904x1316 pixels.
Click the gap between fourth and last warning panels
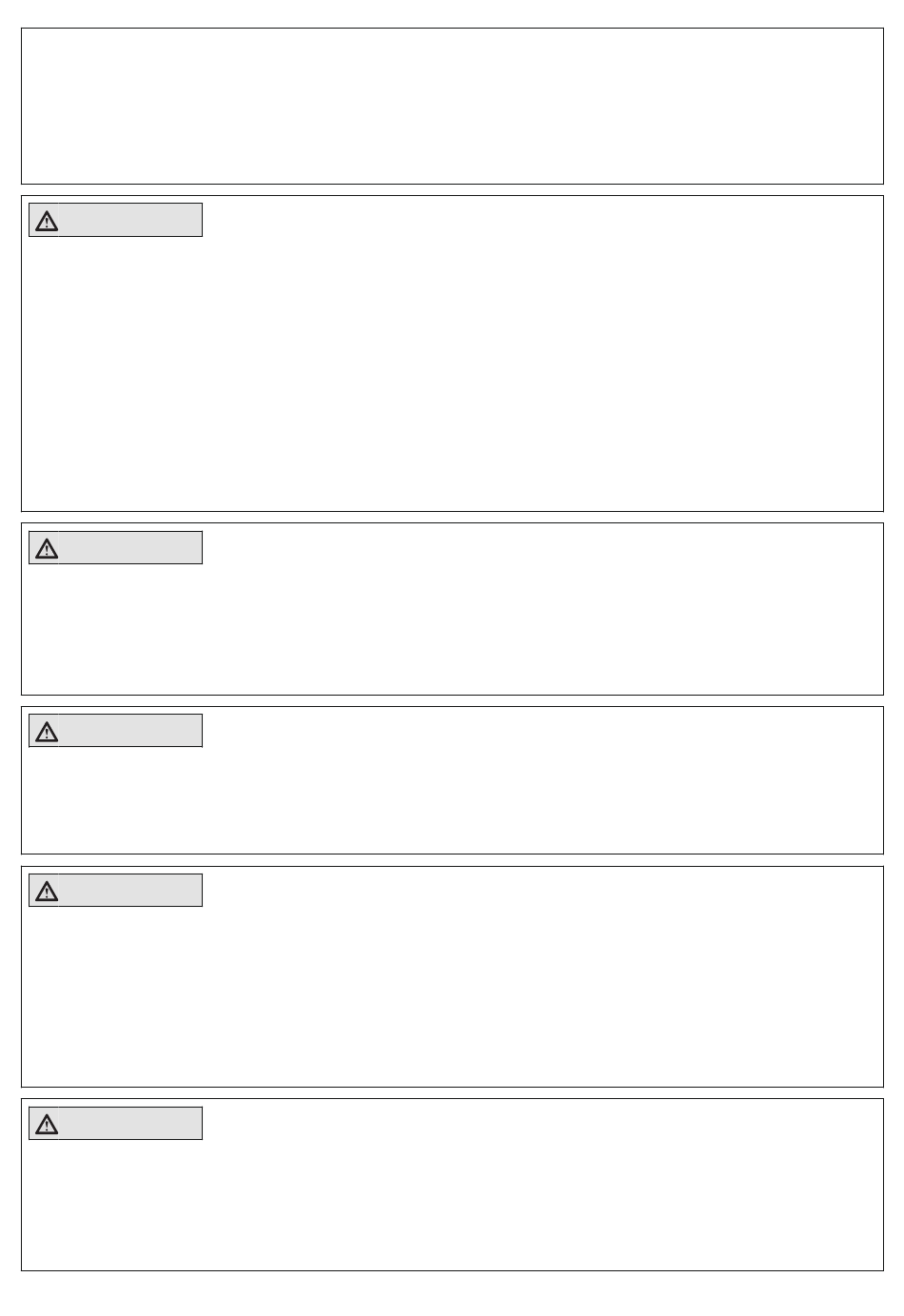coord(452,1093)
